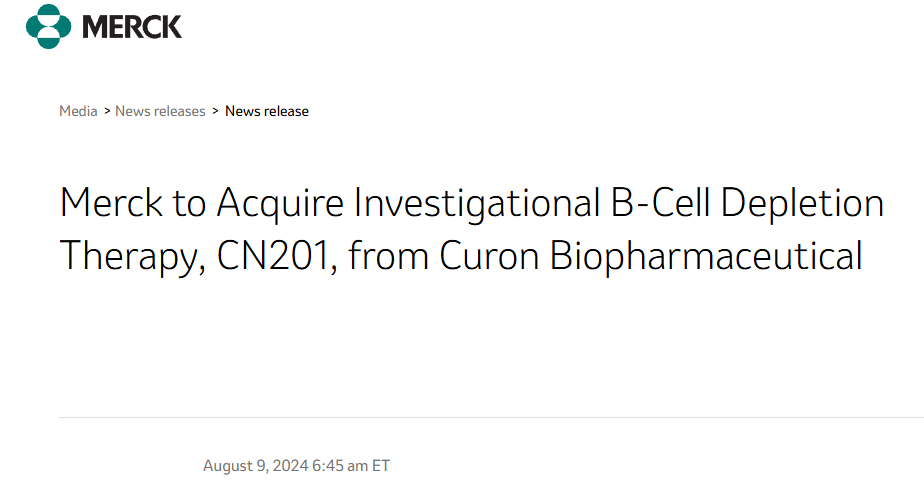Click the 6:45 am ET time stamp
Screen dimensions: 924x489
click(351, 465)
